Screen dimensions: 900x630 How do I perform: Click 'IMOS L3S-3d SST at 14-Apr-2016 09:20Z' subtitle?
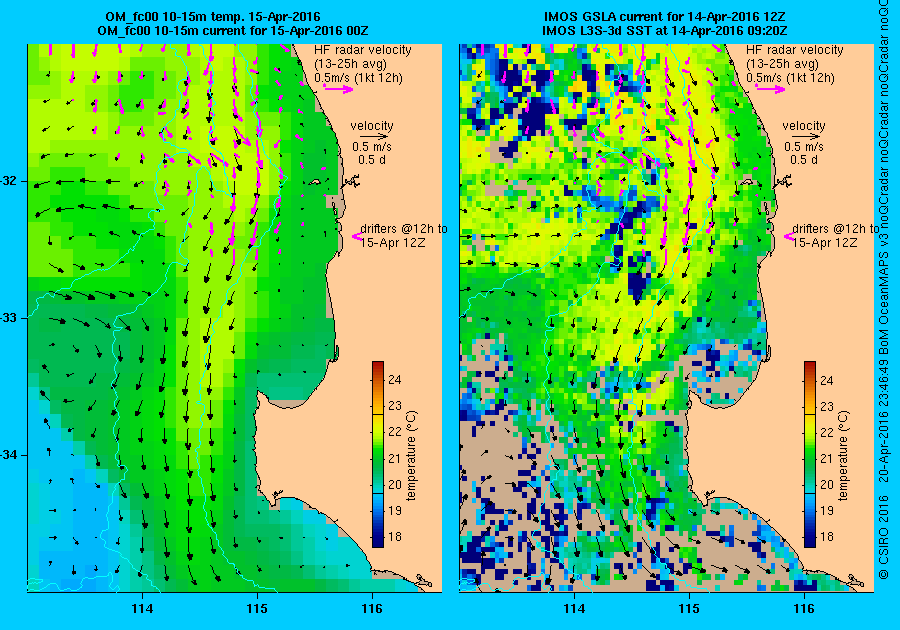[665, 30]
